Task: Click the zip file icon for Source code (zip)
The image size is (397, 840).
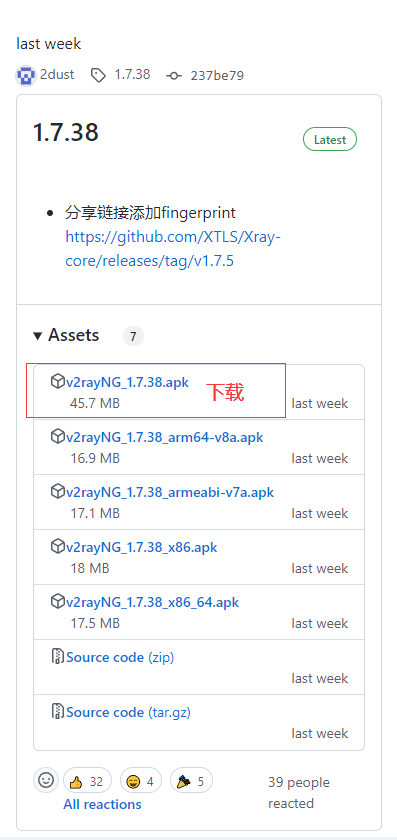Action: (x=57, y=656)
